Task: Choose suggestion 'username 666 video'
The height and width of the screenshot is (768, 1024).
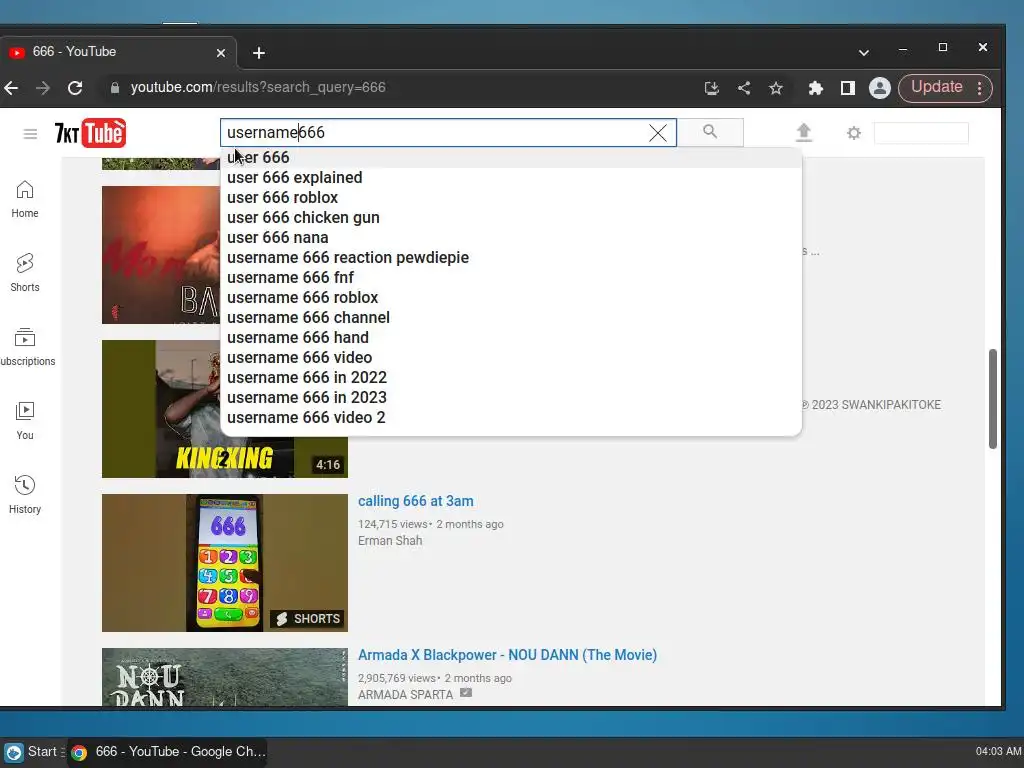Action: [x=511, y=358]
